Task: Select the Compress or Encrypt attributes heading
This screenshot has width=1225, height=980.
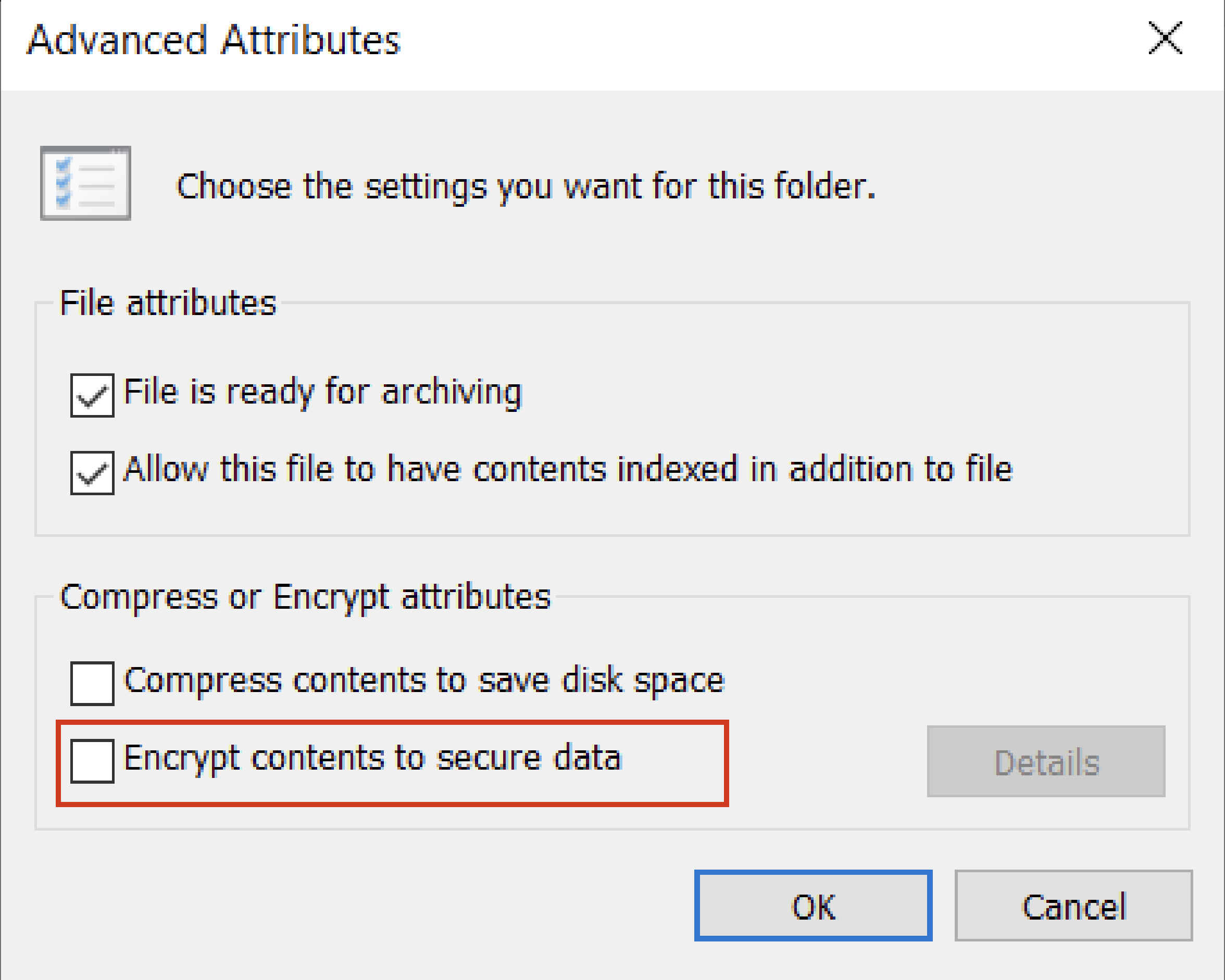Action: (x=306, y=598)
